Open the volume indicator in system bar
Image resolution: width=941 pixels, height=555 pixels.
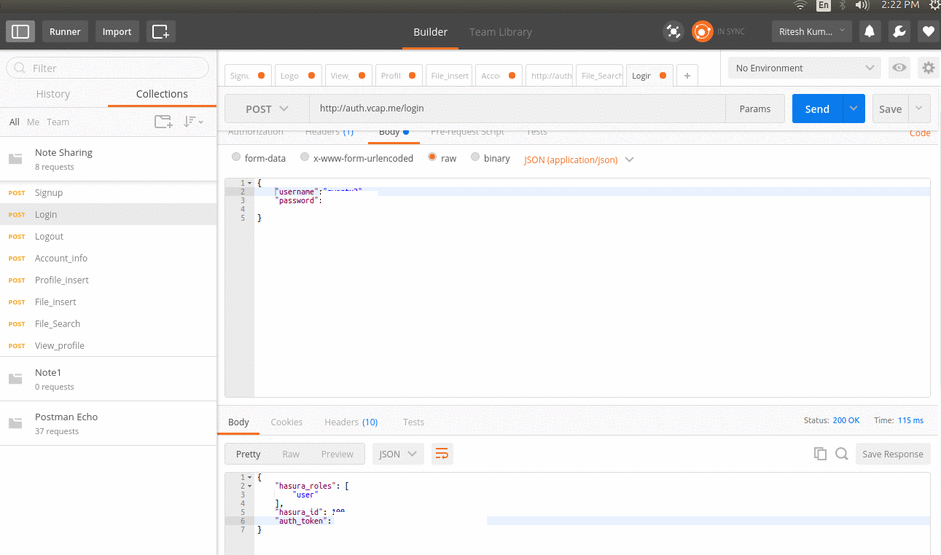click(862, 5)
